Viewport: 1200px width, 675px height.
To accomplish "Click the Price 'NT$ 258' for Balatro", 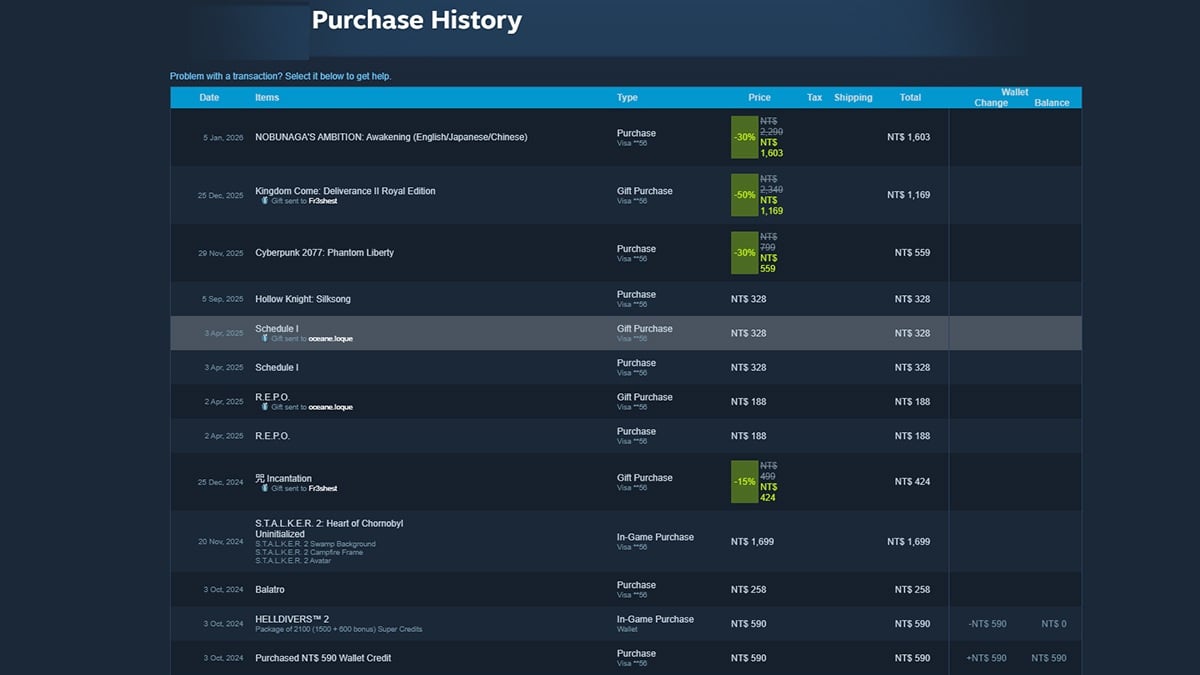I will tap(749, 590).
